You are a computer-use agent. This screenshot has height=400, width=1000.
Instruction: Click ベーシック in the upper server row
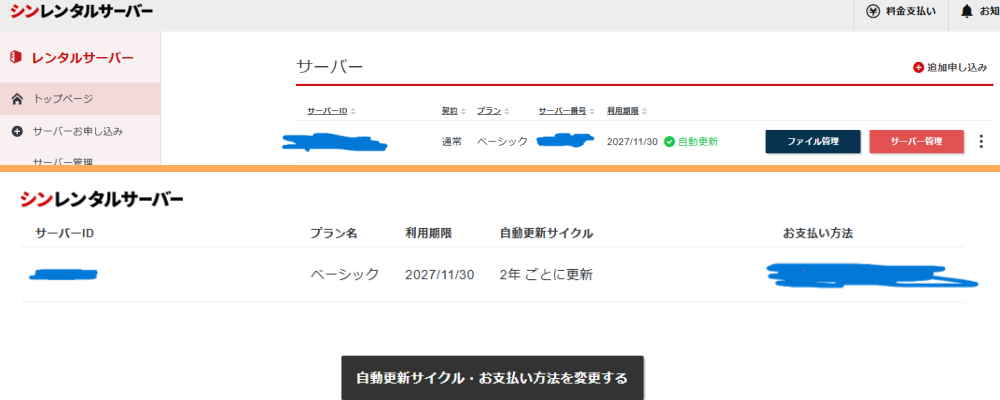click(503, 142)
